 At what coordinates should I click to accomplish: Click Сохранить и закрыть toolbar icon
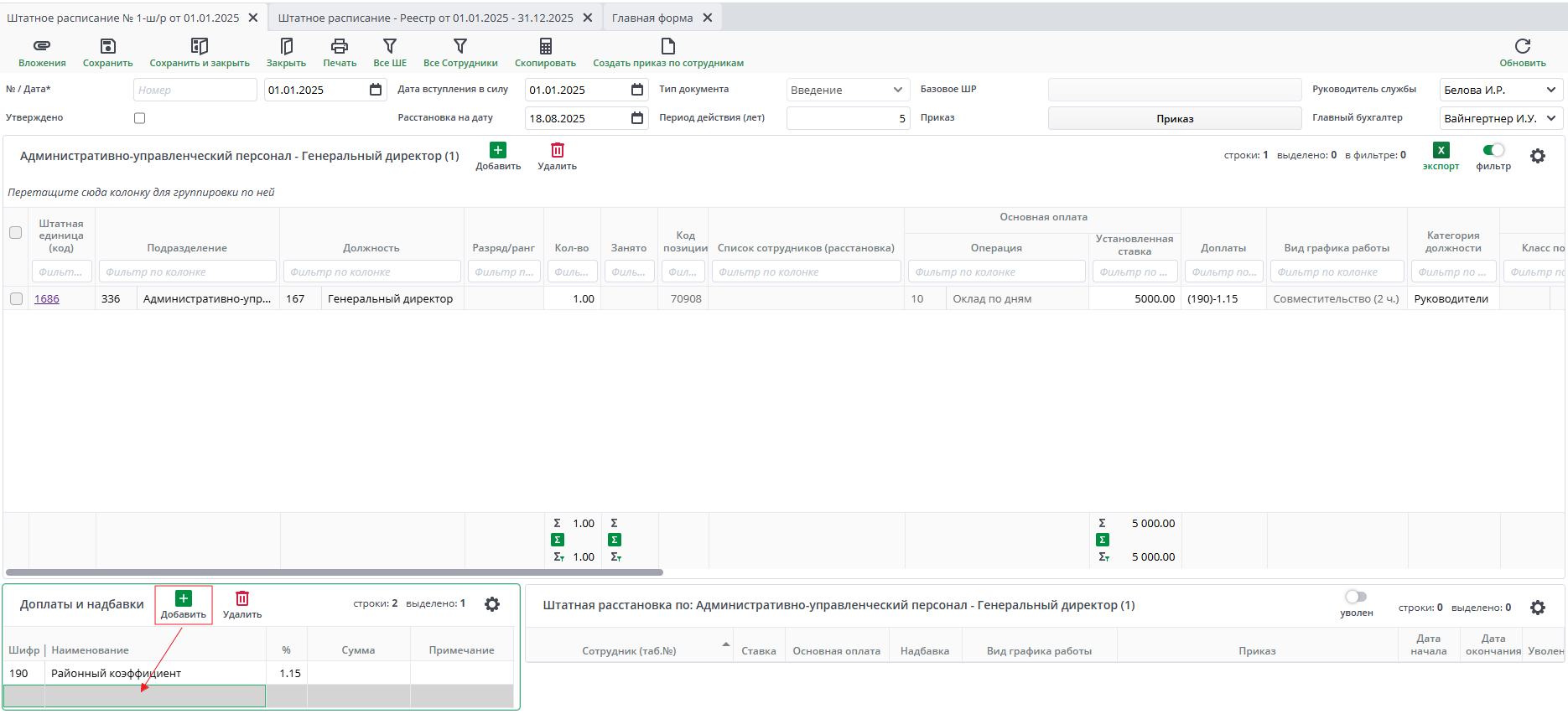click(x=200, y=46)
